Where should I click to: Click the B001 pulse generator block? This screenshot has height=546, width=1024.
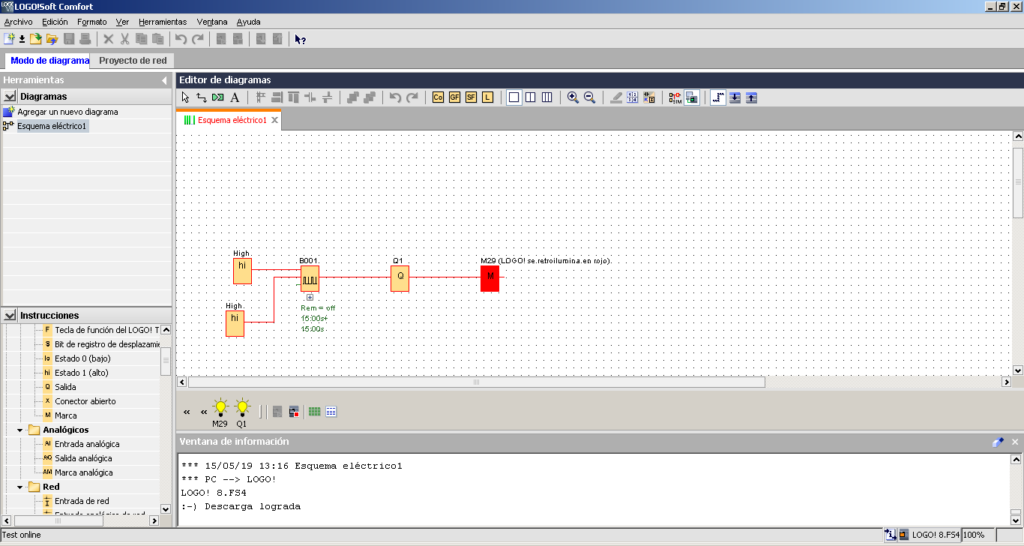tap(310, 278)
